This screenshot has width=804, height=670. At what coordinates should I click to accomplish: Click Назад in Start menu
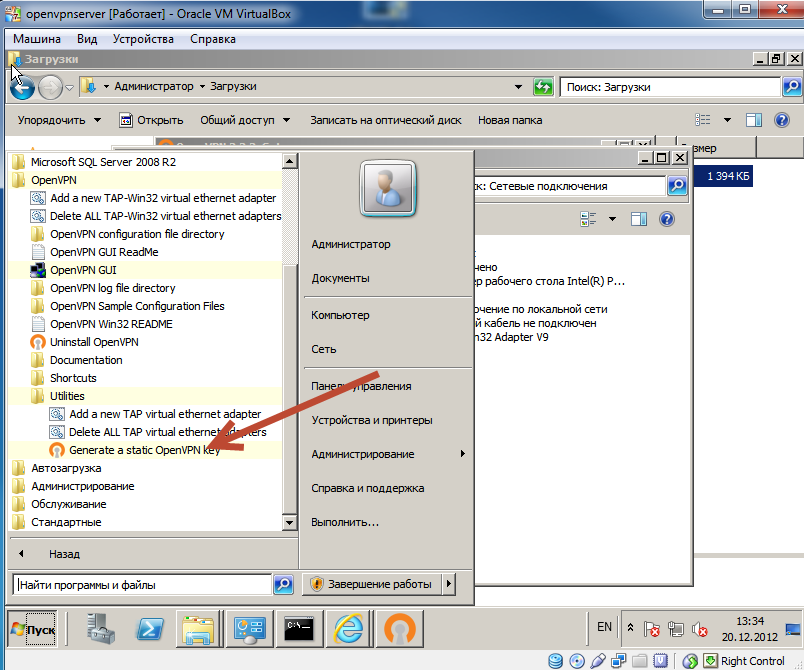[65, 554]
